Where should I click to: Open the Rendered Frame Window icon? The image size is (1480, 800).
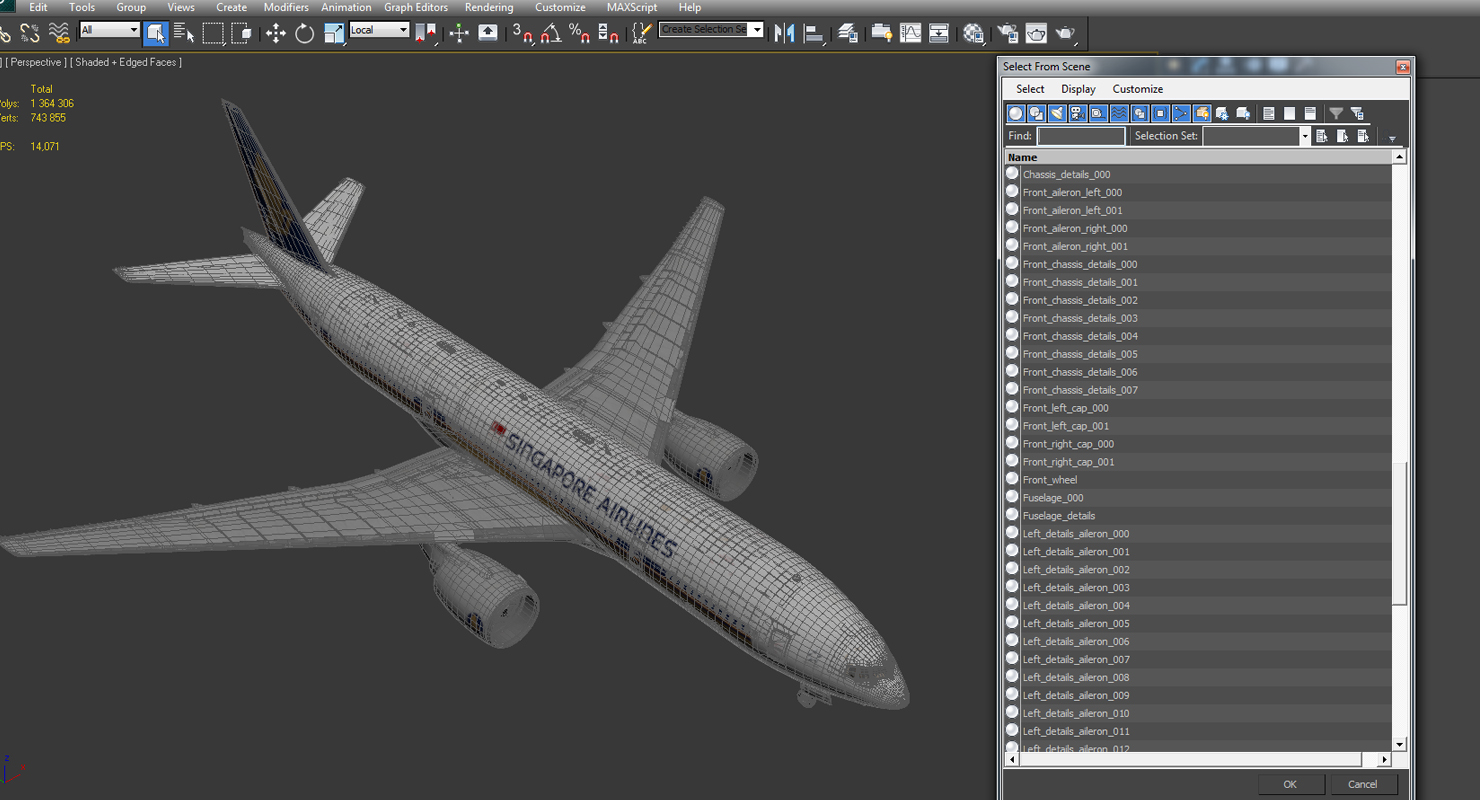(x=1036, y=33)
